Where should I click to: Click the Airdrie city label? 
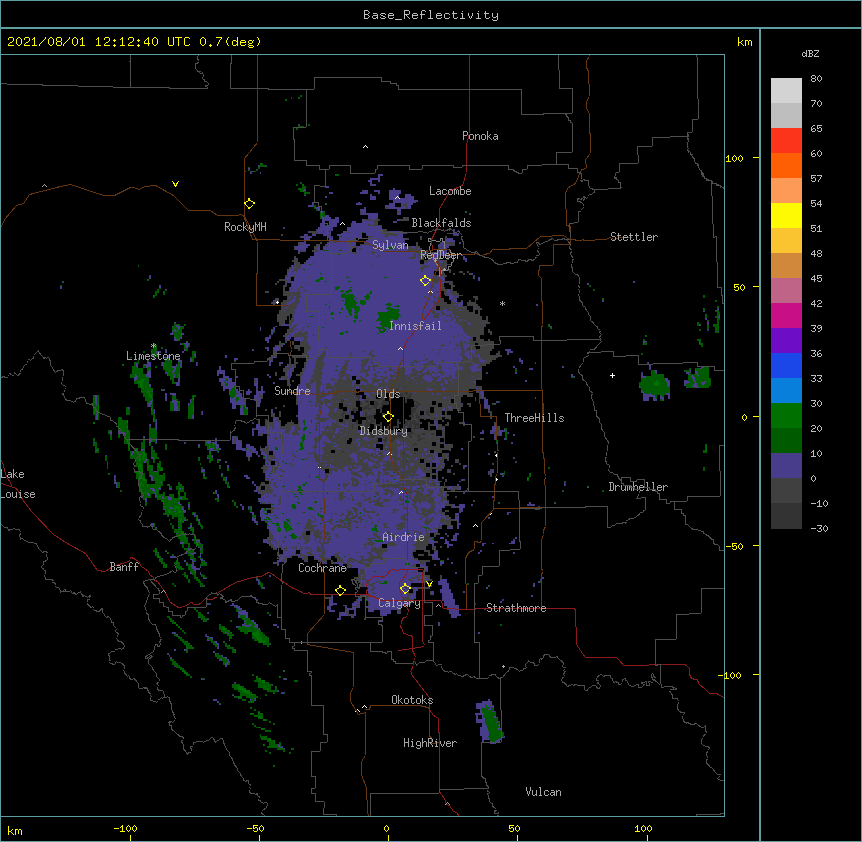pos(403,537)
